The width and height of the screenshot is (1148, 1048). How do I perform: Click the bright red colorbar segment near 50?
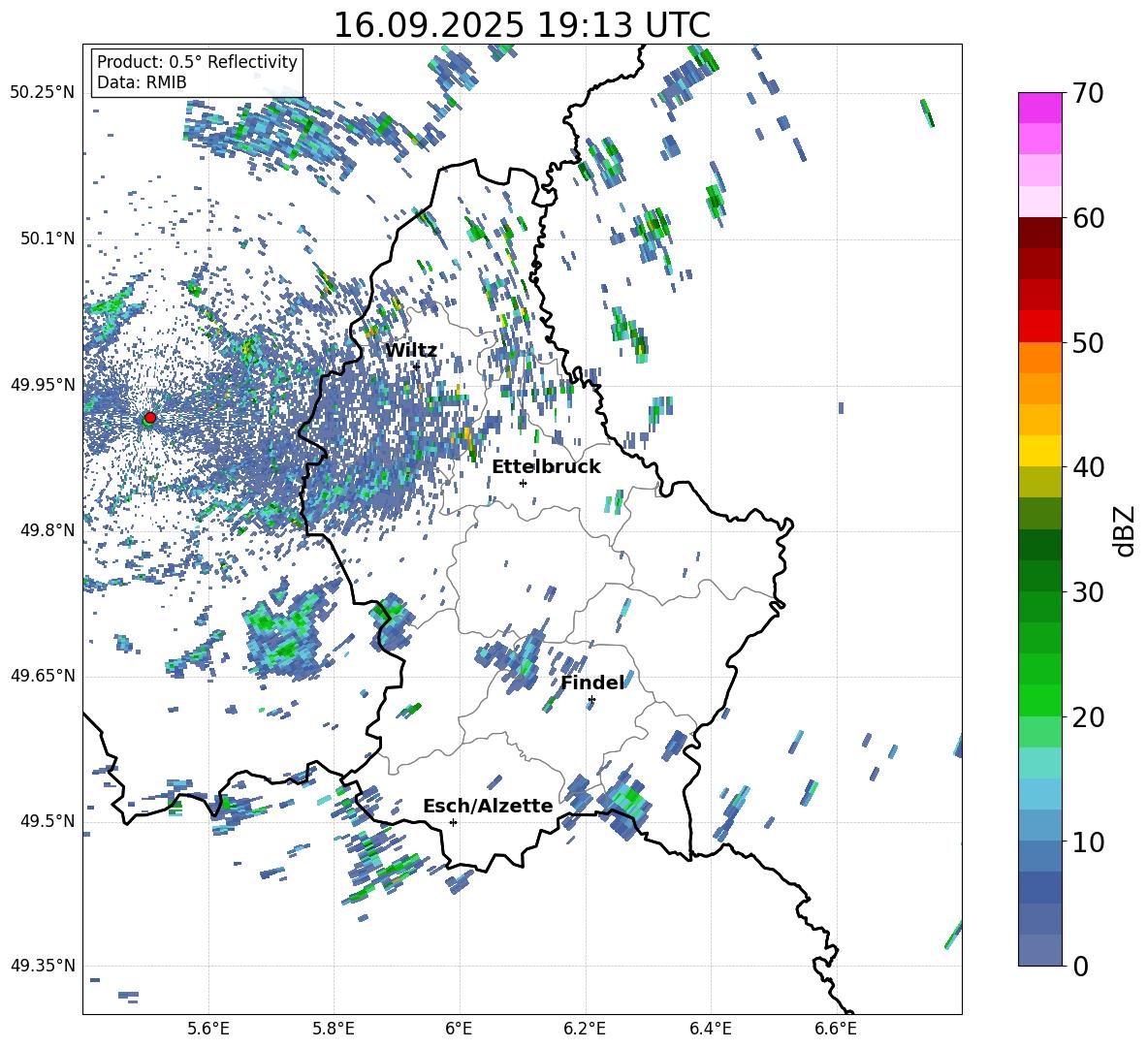click(1040, 327)
